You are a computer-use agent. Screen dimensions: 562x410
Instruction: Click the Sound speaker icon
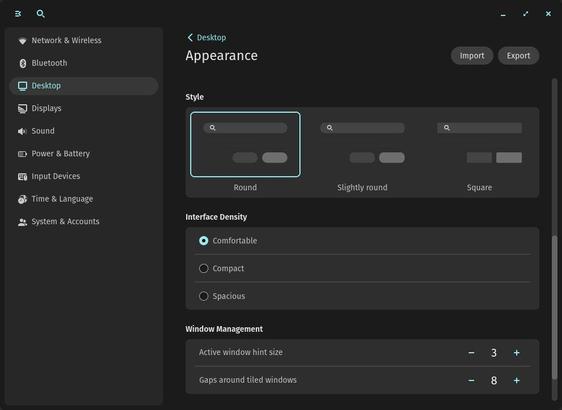pyautogui.click(x=22, y=131)
